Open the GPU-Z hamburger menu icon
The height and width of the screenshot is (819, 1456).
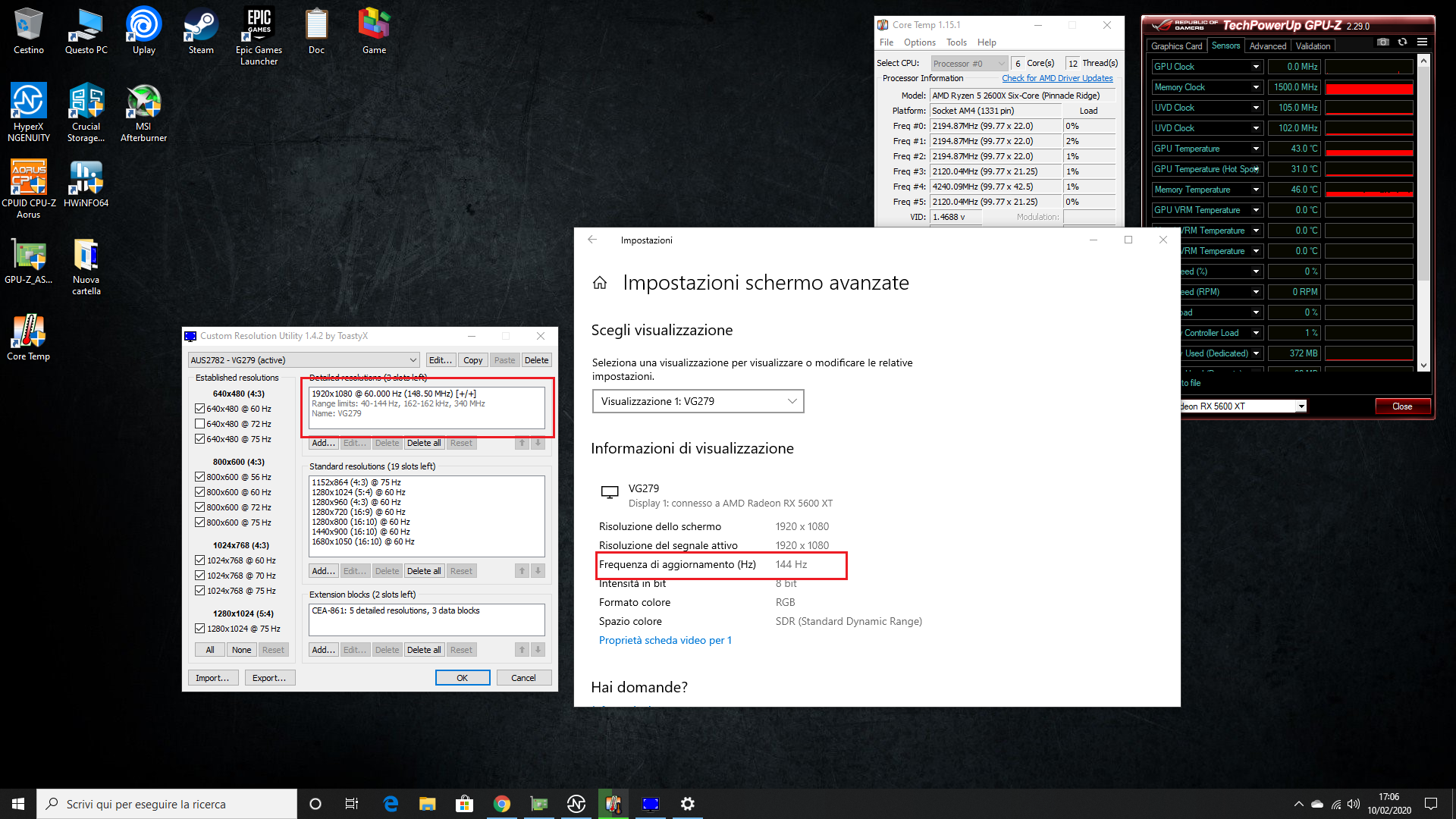tap(1422, 42)
